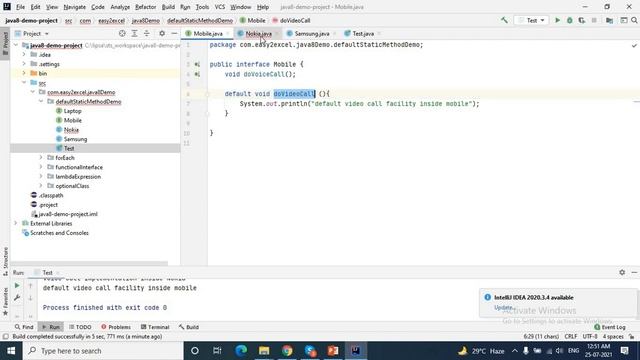640x360 pixels.
Task: Click the Mobile breadcrumb in navigation bar
Action: 253,20
